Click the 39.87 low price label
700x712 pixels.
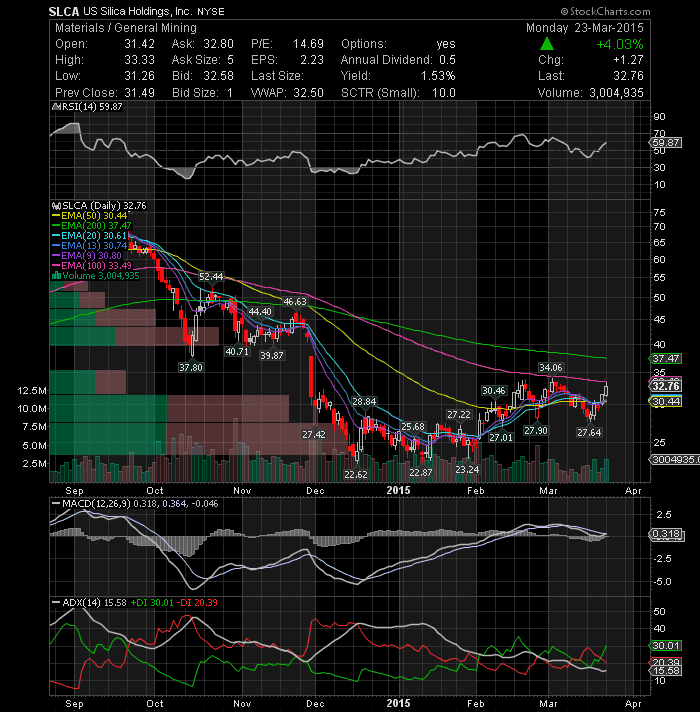click(271, 356)
